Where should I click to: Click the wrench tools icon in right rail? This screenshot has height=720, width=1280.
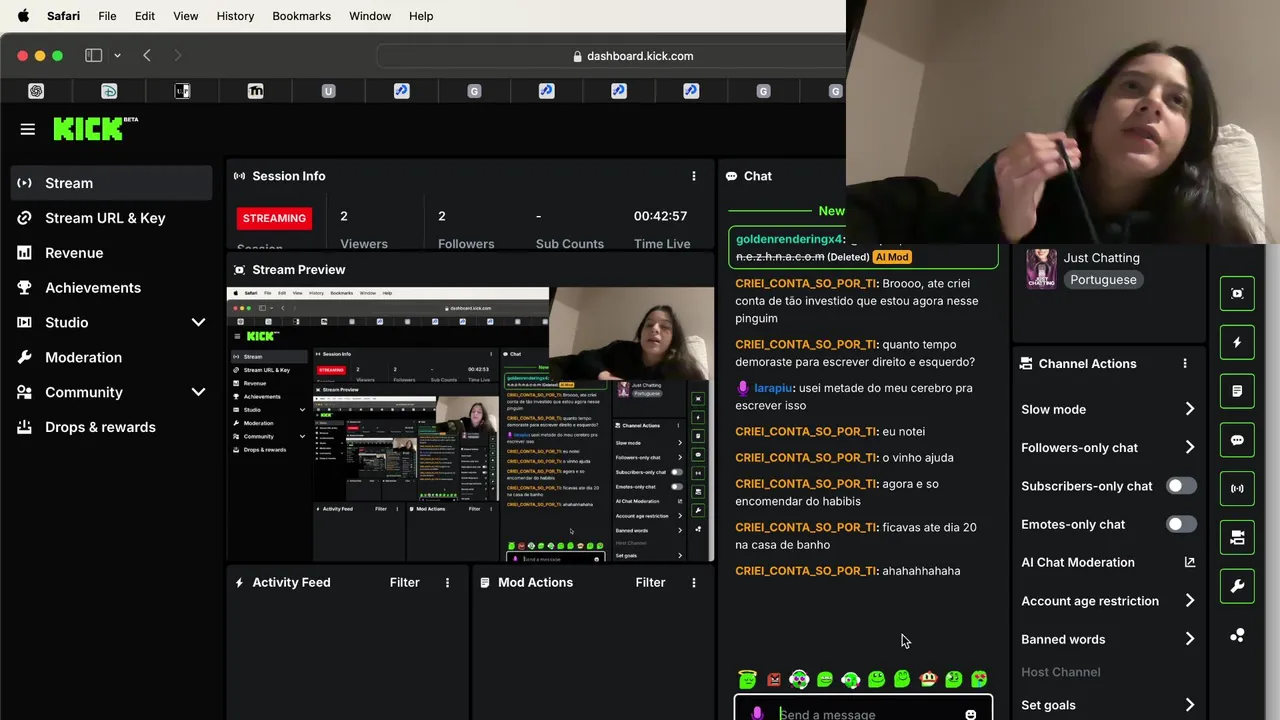point(1237,586)
